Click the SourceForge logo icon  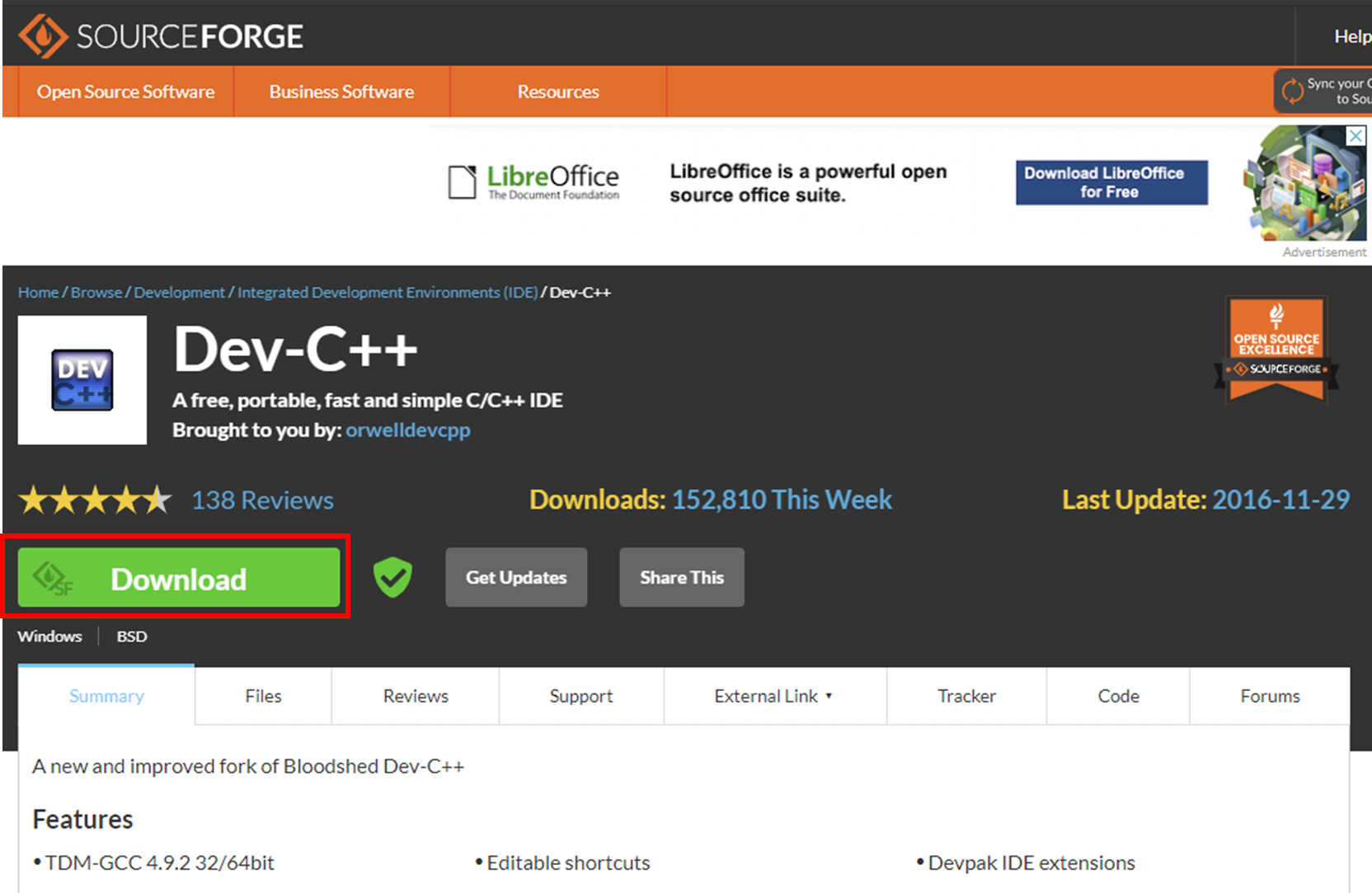coord(43,36)
